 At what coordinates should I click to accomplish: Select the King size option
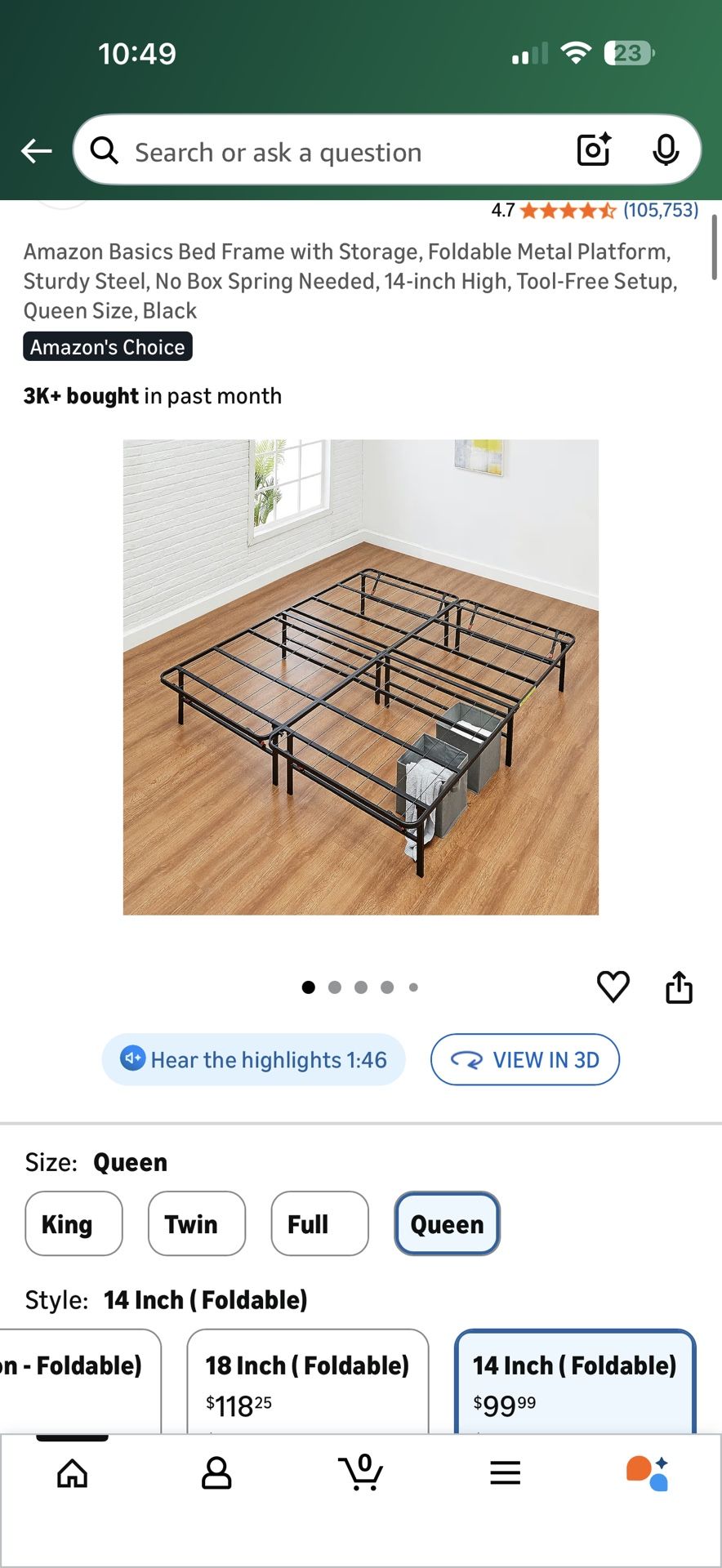74,1223
